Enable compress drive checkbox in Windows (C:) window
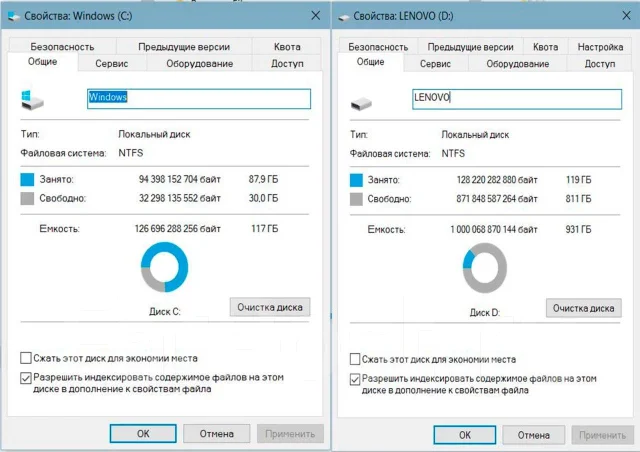Viewport: 640px width, 452px height. (x=26, y=358)
